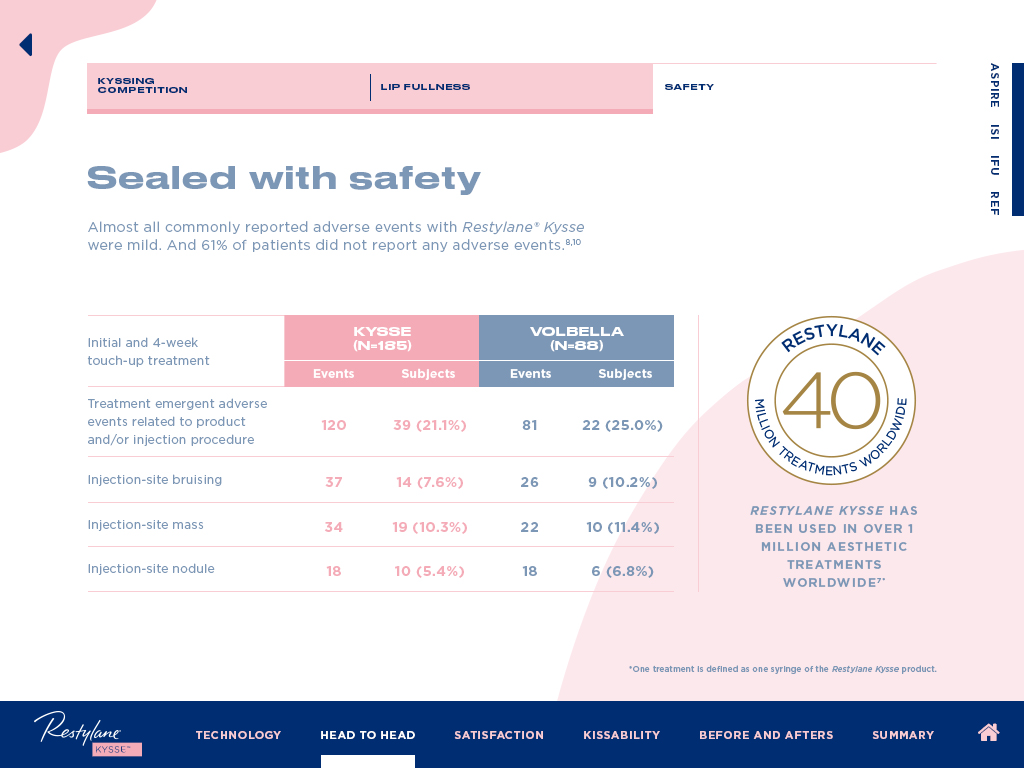
Task: Click the '81' Volbella events value
Action: click(x=530, y=425)
